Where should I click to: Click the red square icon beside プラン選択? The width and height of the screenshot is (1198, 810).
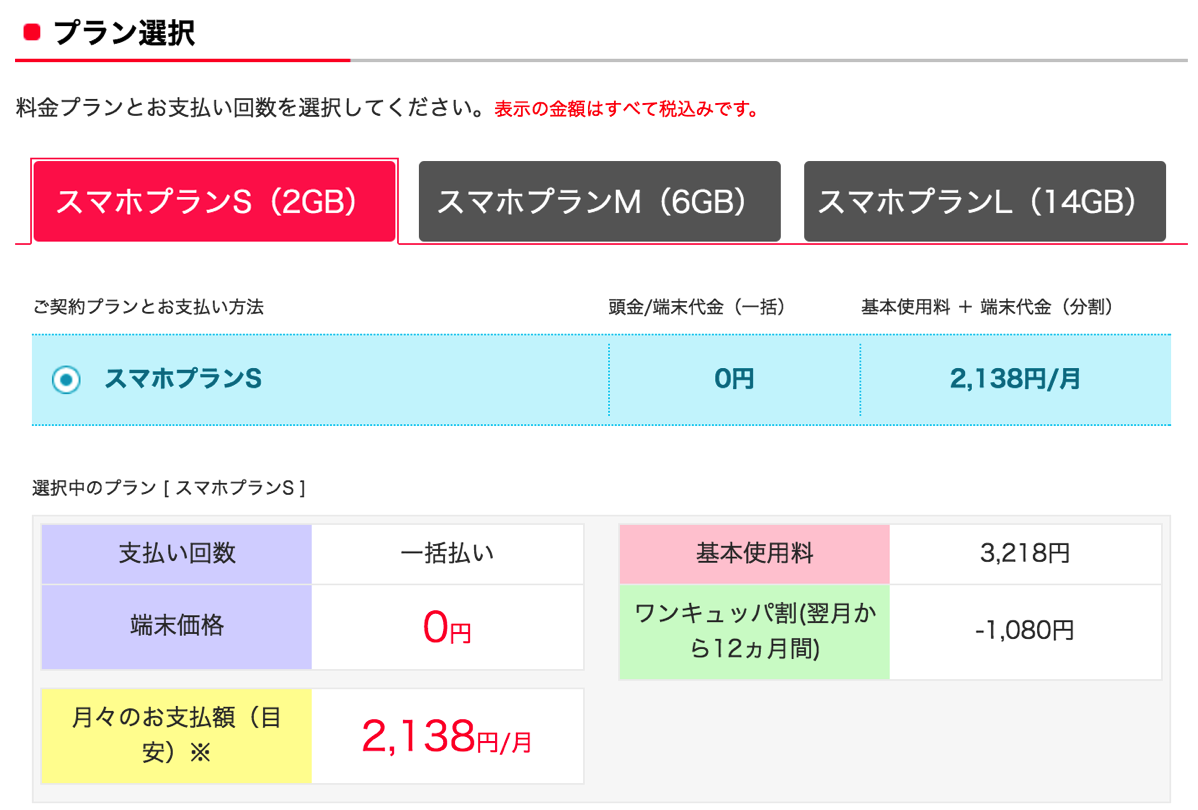[31, 32]
